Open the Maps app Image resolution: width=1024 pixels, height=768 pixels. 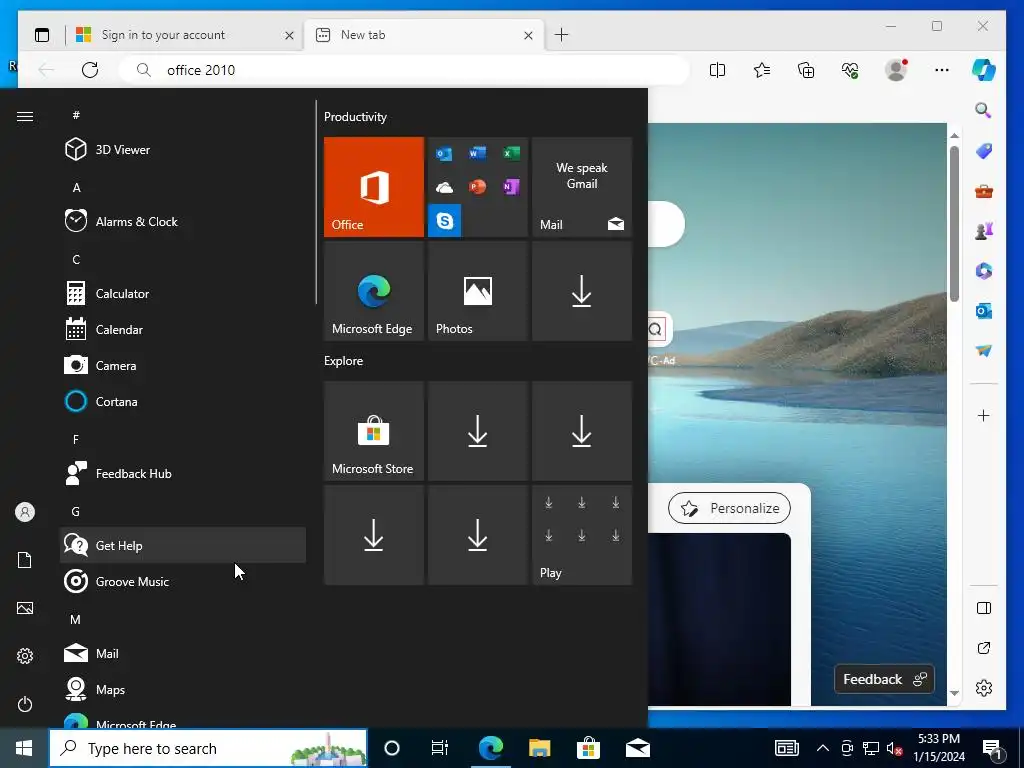pos(183,689)
